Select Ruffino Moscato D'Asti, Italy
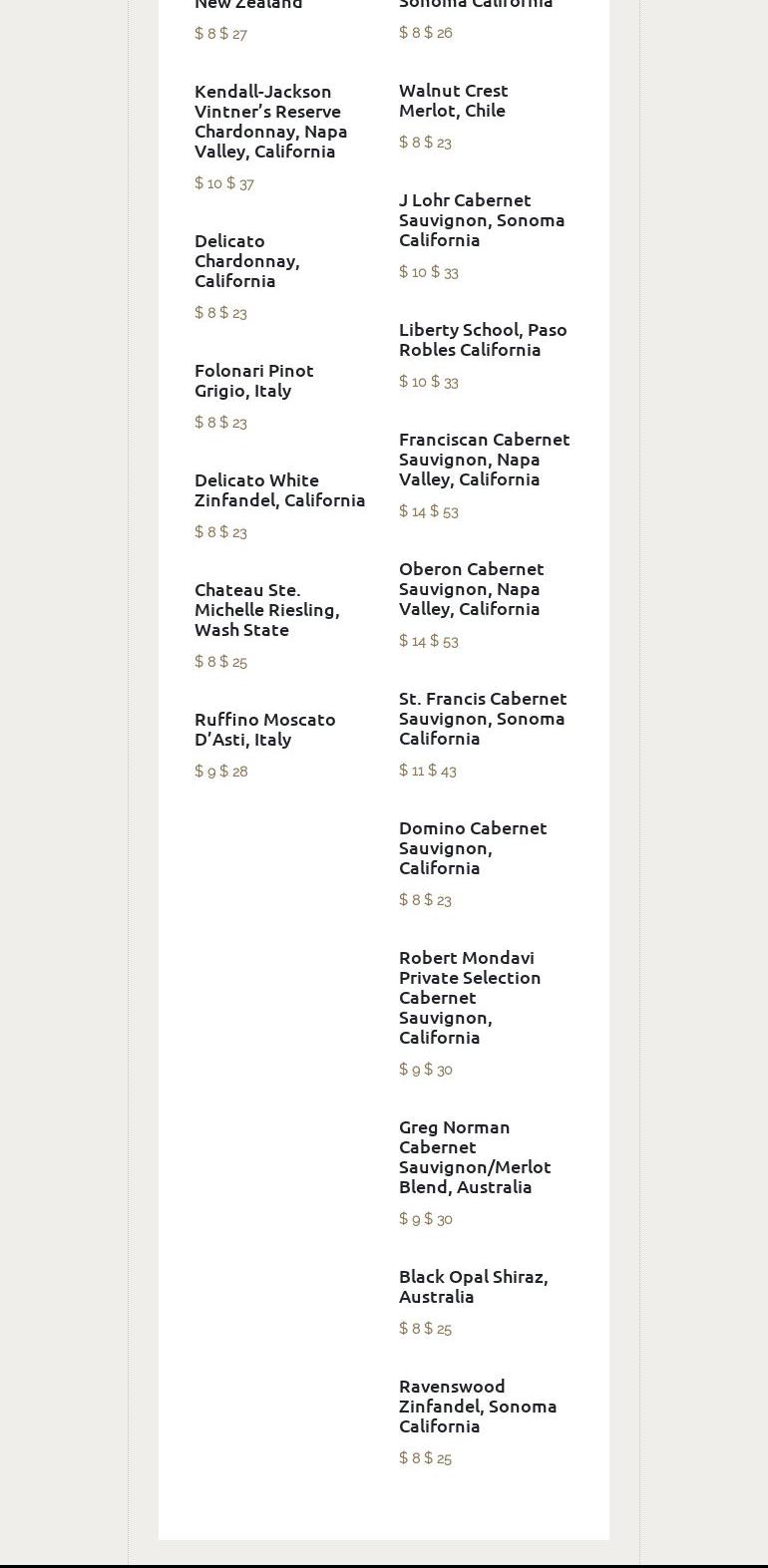 tap(264, 729)
